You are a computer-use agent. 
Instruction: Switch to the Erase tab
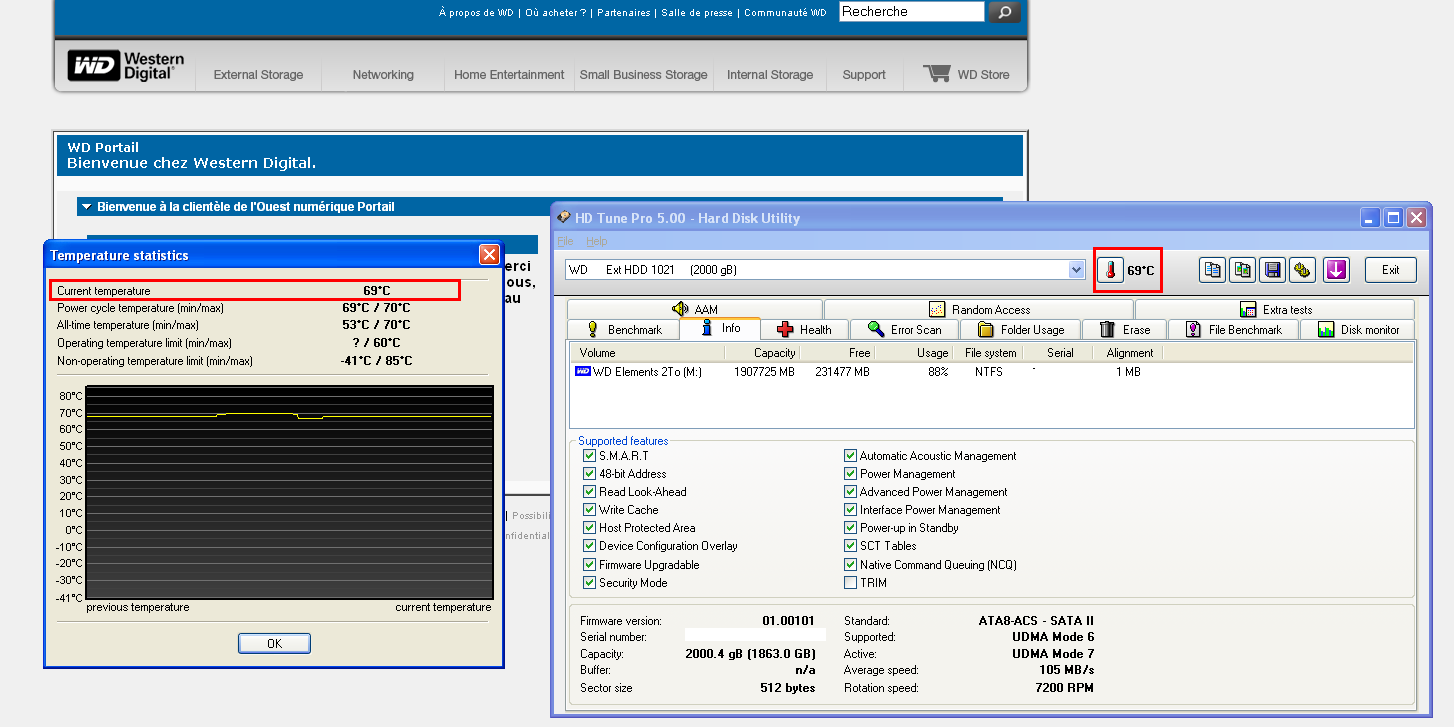1125,329
